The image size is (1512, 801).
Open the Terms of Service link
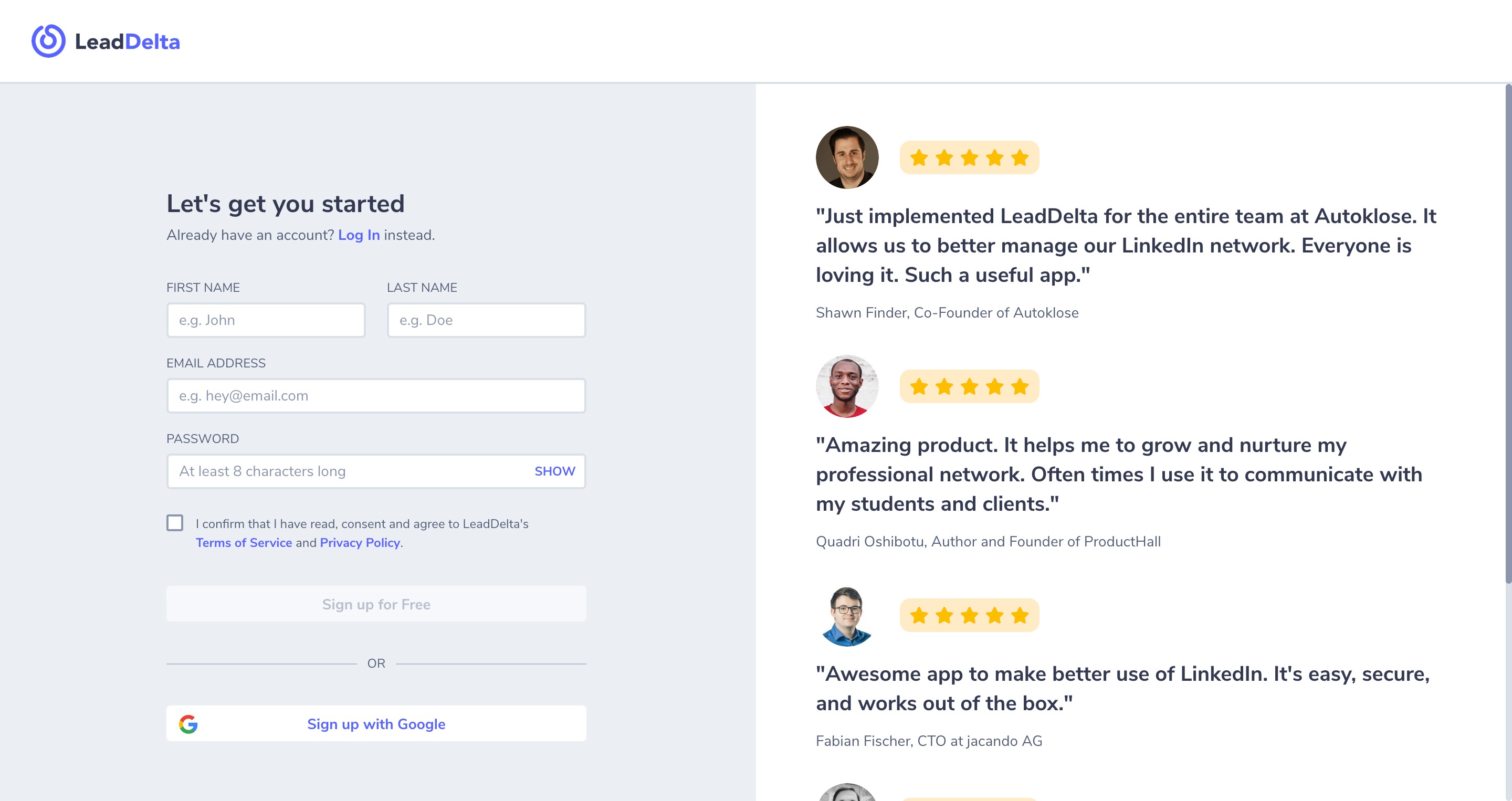[x=244, y=542]
